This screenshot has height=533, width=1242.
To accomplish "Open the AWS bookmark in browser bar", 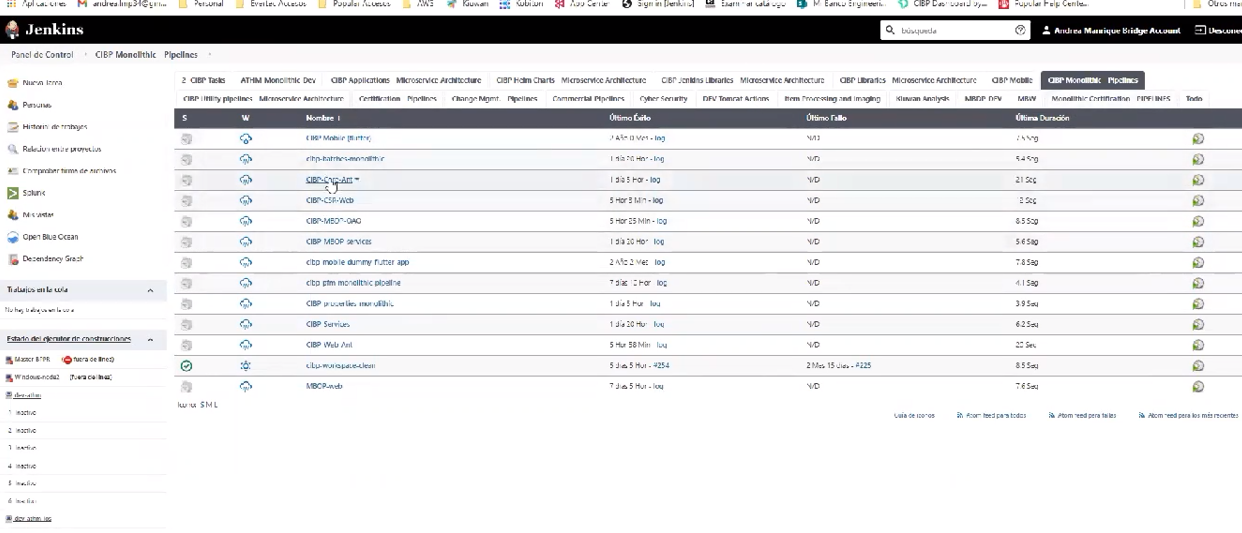I will pyautogui.click(x=418, y=4).
